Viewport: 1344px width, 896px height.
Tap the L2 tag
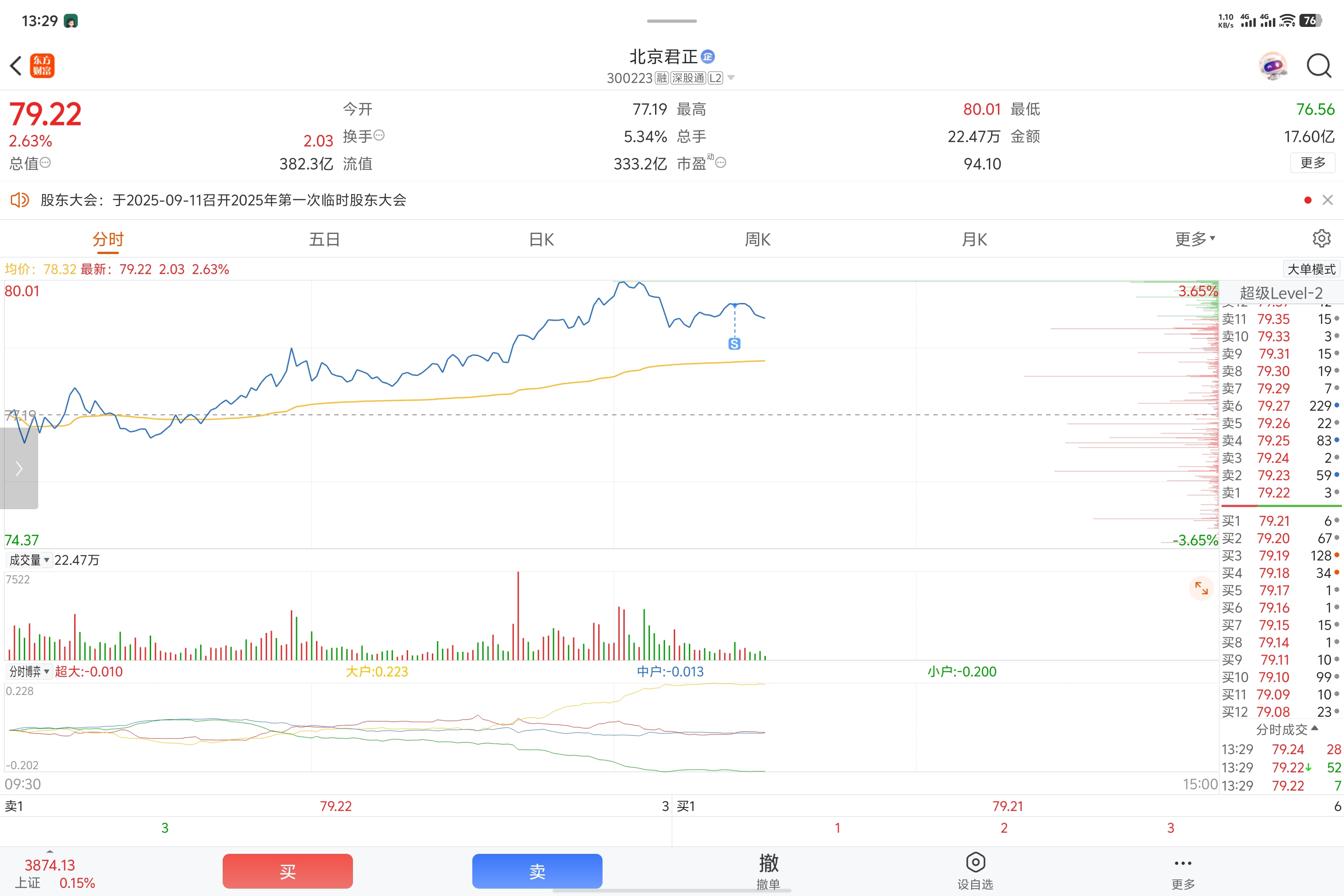(x=715, y=78)
